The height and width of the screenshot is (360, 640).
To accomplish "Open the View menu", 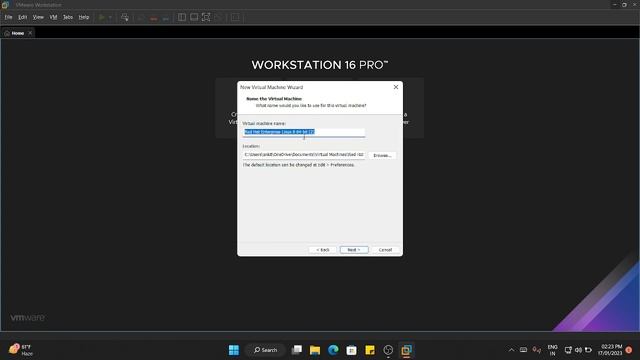I will pos(38,17).
